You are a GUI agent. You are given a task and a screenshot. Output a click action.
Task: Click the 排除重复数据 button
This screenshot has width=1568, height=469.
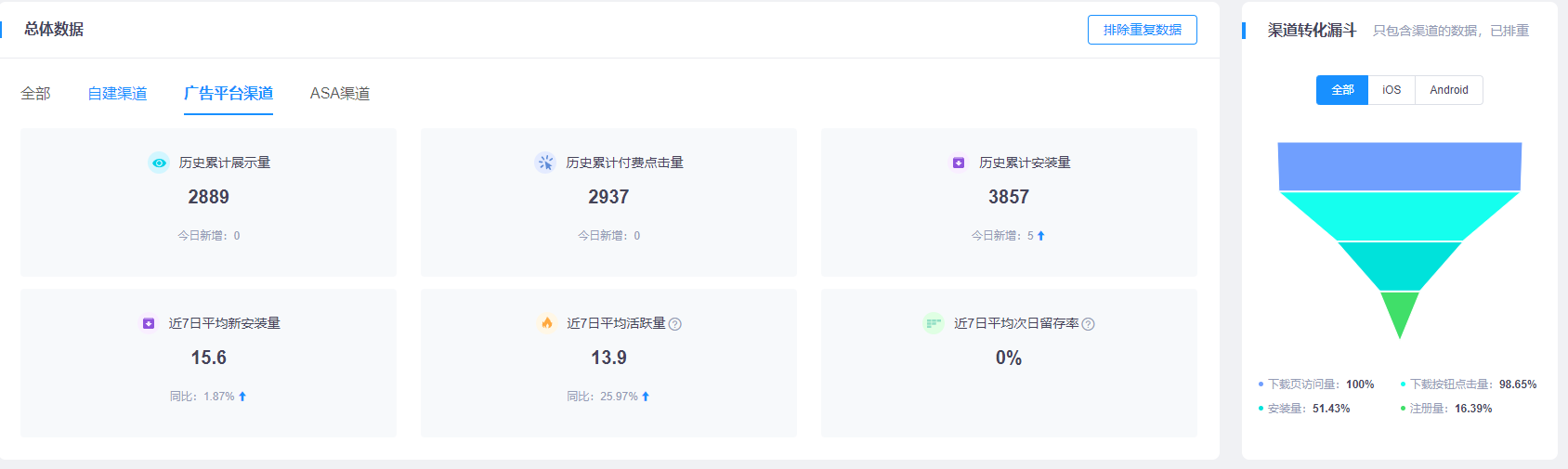(1142, 30)
